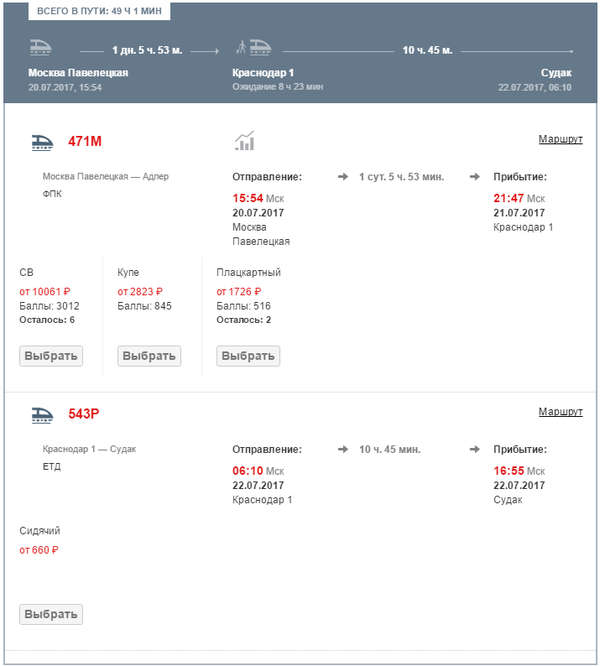Click the train icon next to 471M

coord(42,141)
